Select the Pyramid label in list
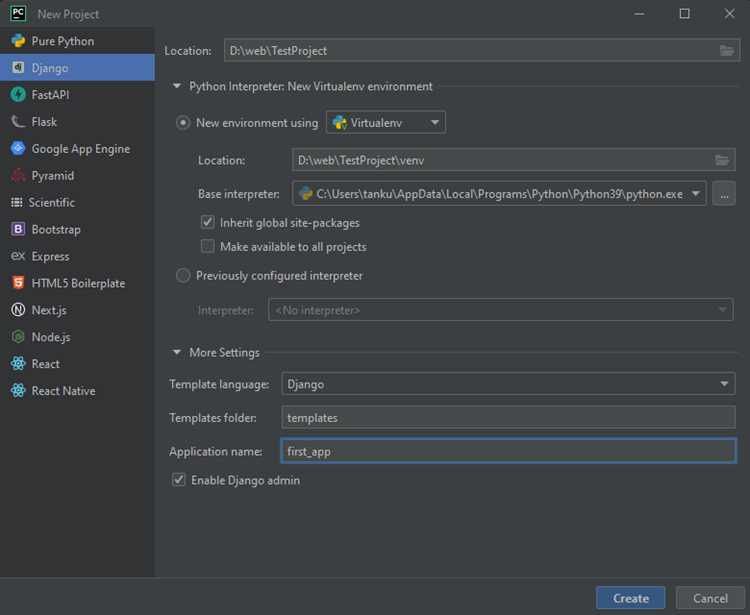Viewport: 750px width, 615px height. click(53, 176)
